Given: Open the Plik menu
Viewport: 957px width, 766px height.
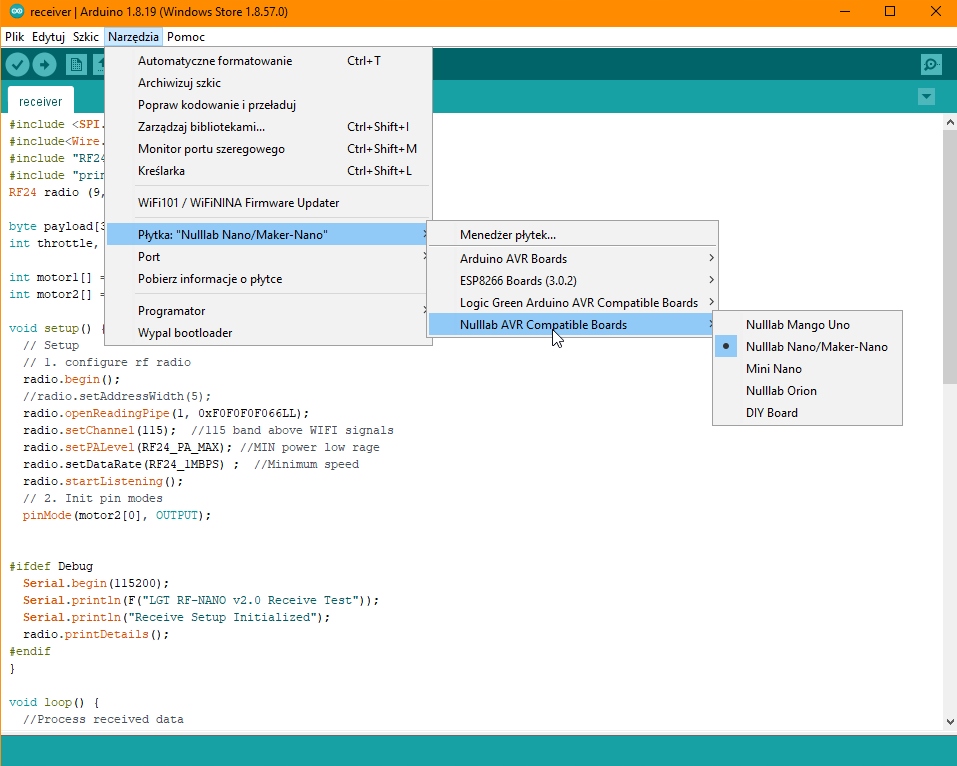Looking at the screenshot, I should [x=14, y=37].
